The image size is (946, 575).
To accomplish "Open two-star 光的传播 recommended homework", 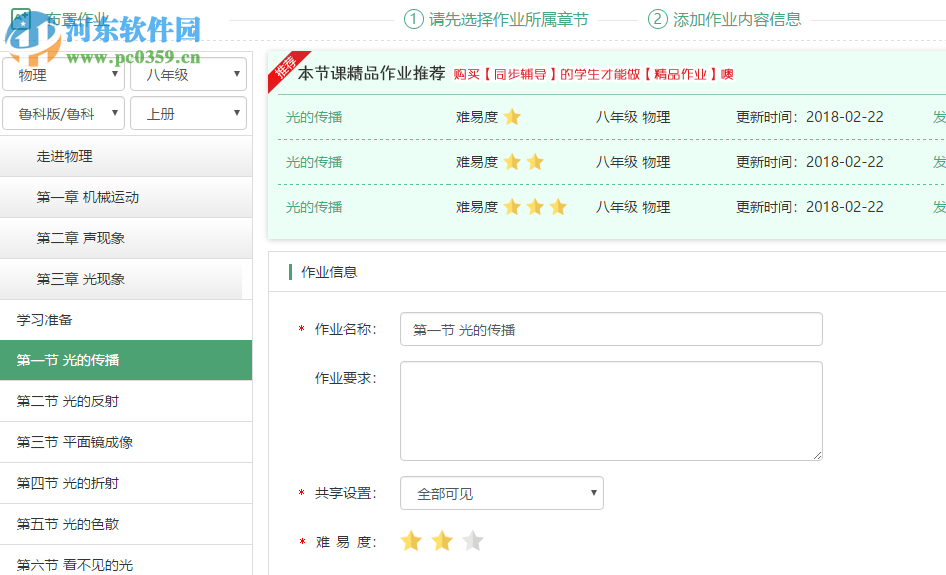I will 314,162.
